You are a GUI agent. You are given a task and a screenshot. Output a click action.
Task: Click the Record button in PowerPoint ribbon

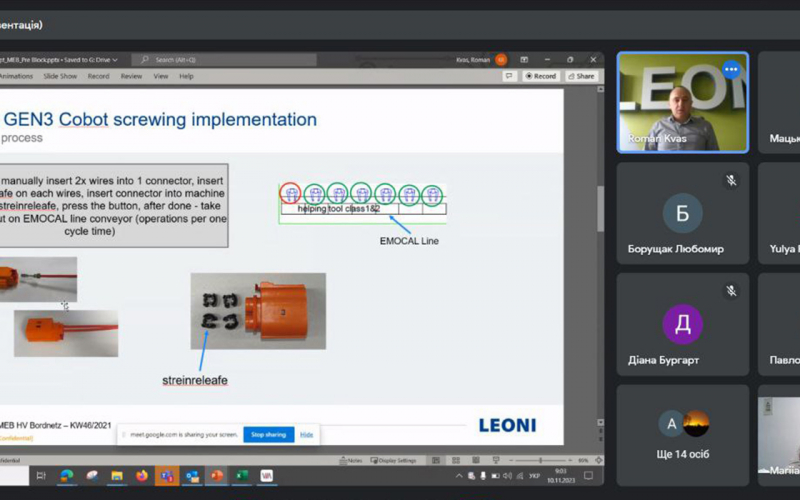541,76
